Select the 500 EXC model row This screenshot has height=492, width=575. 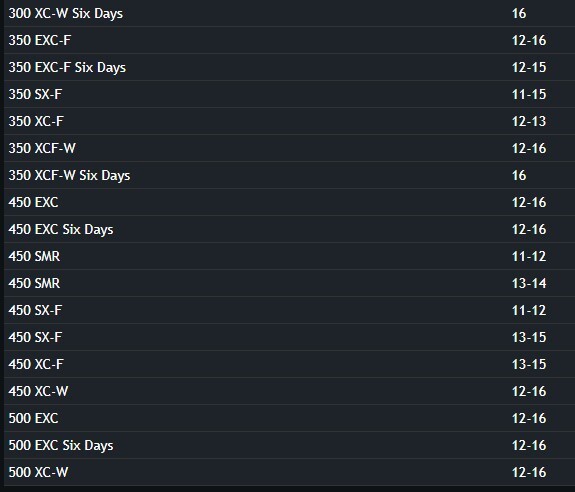tap(289, 418)
